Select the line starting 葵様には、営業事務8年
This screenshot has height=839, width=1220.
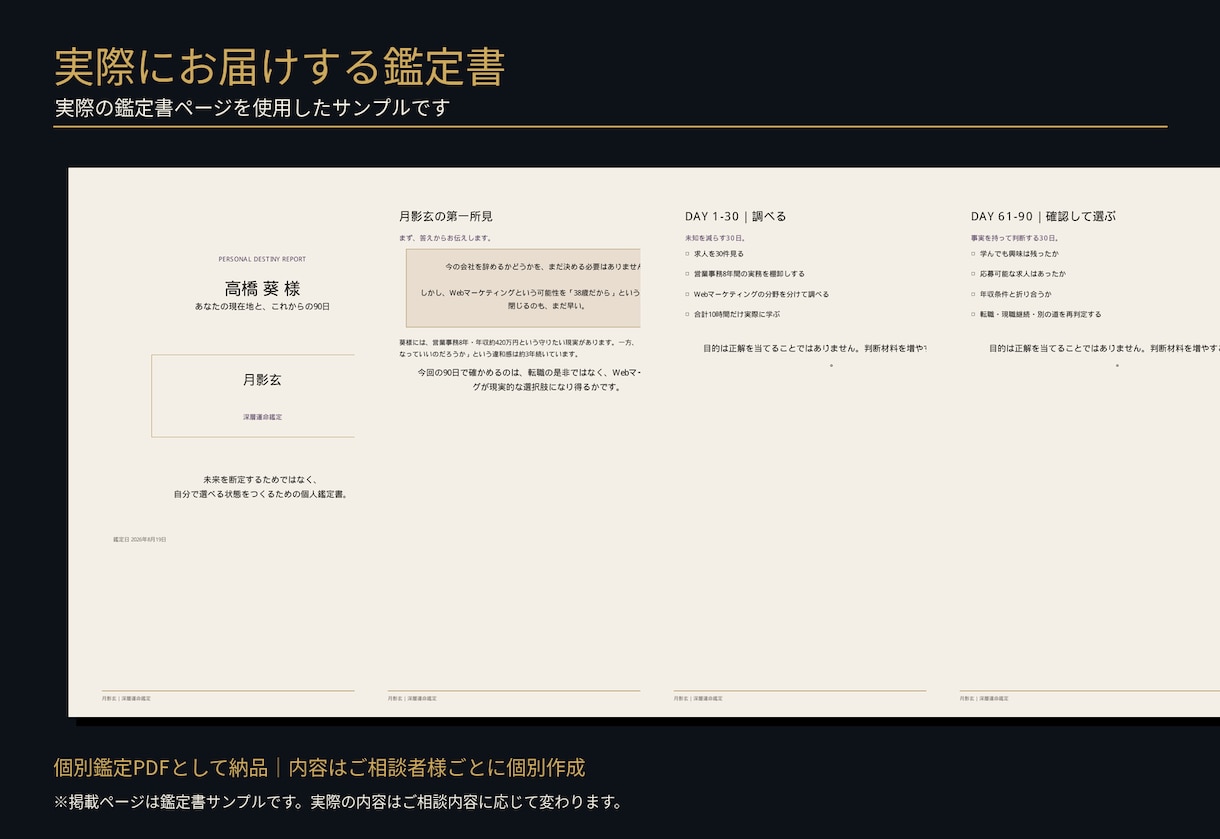click(517, 342)
